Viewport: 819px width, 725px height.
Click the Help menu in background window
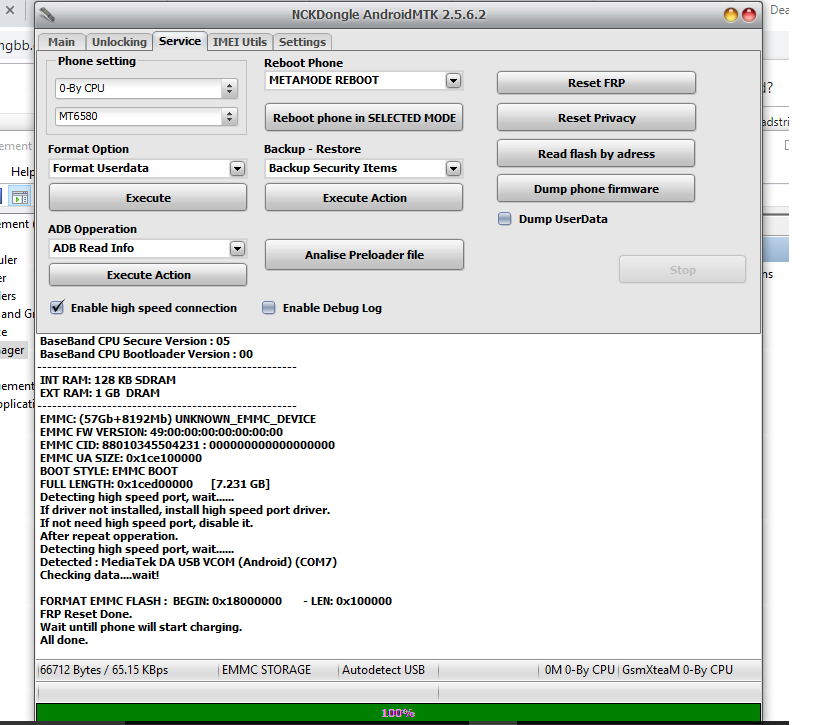pos(22,172)
